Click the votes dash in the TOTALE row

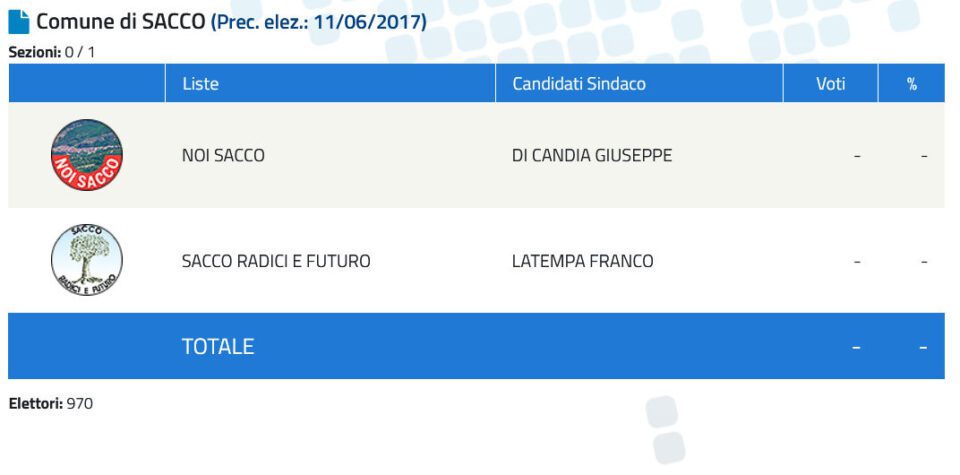coord(857,347)
